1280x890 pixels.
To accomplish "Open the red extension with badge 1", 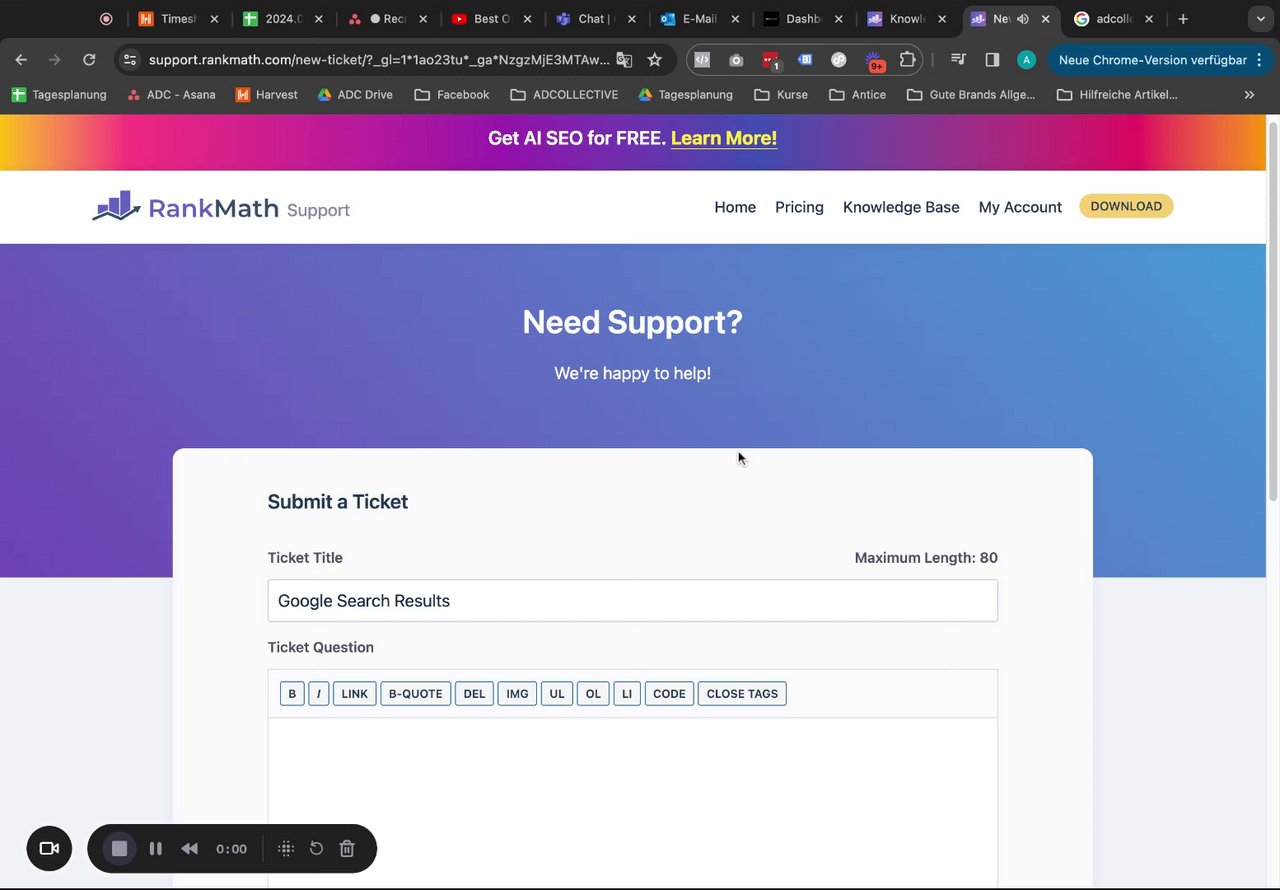I will (x=770, y=60).
